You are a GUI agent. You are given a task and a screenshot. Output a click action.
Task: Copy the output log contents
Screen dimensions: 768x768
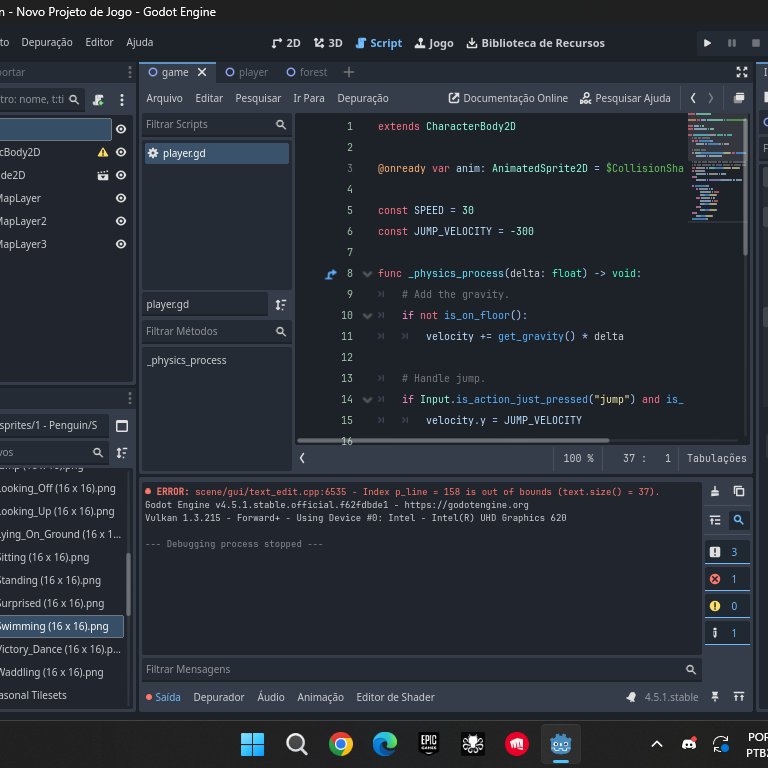tap(739, 491)
